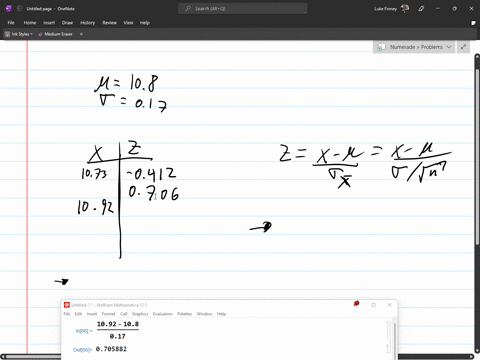
Task: Open Mathematica Palettes menu
Action: (x=185, y=314)
